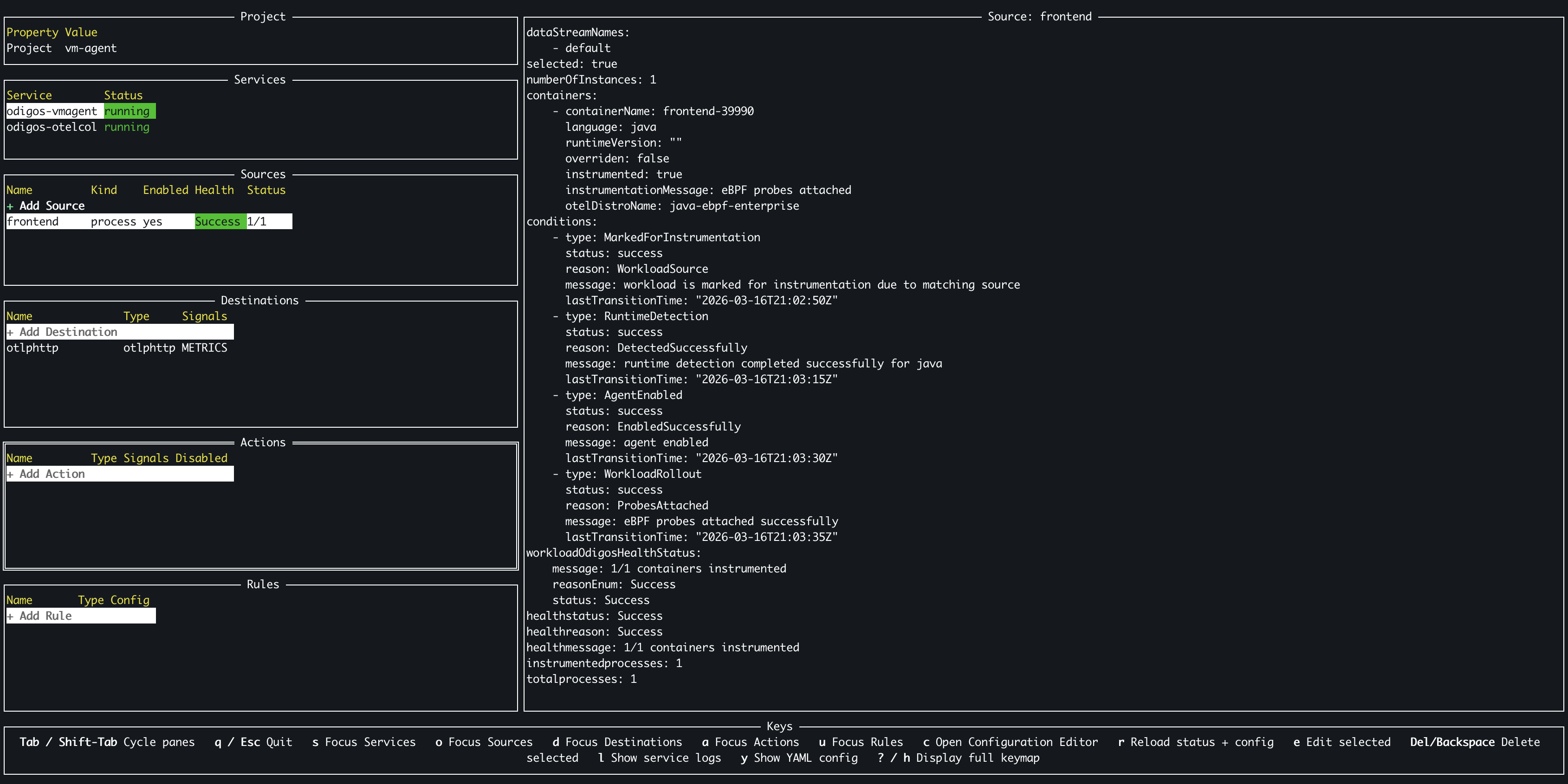This screenshot has height=784, width=1568.
Task: Select the odigos-vmagent service
Action: click(x=52, y=111)
